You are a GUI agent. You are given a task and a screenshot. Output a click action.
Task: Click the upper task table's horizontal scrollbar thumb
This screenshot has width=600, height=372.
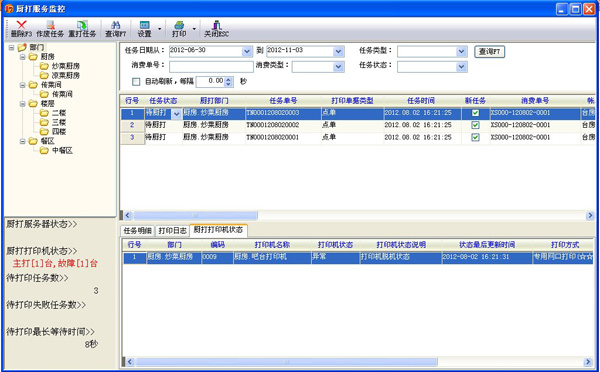coord(195,215)
